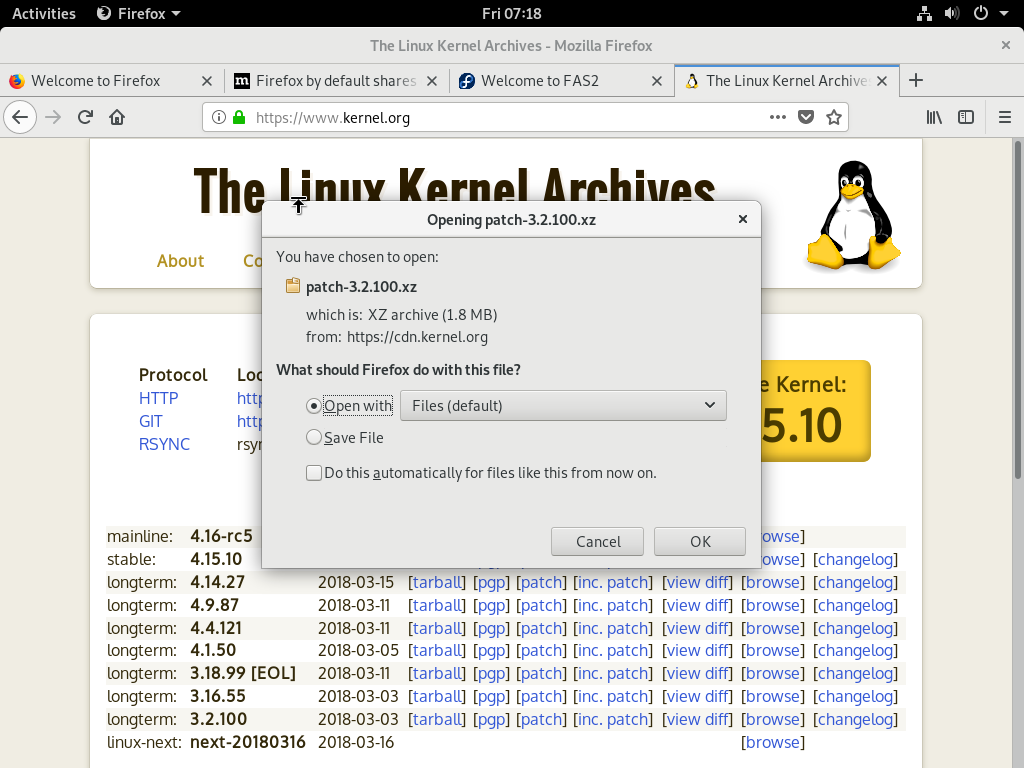Close the Welcome to Firefox tab
The width and height of the screenshot is (1024, 768).
(207, 81)
